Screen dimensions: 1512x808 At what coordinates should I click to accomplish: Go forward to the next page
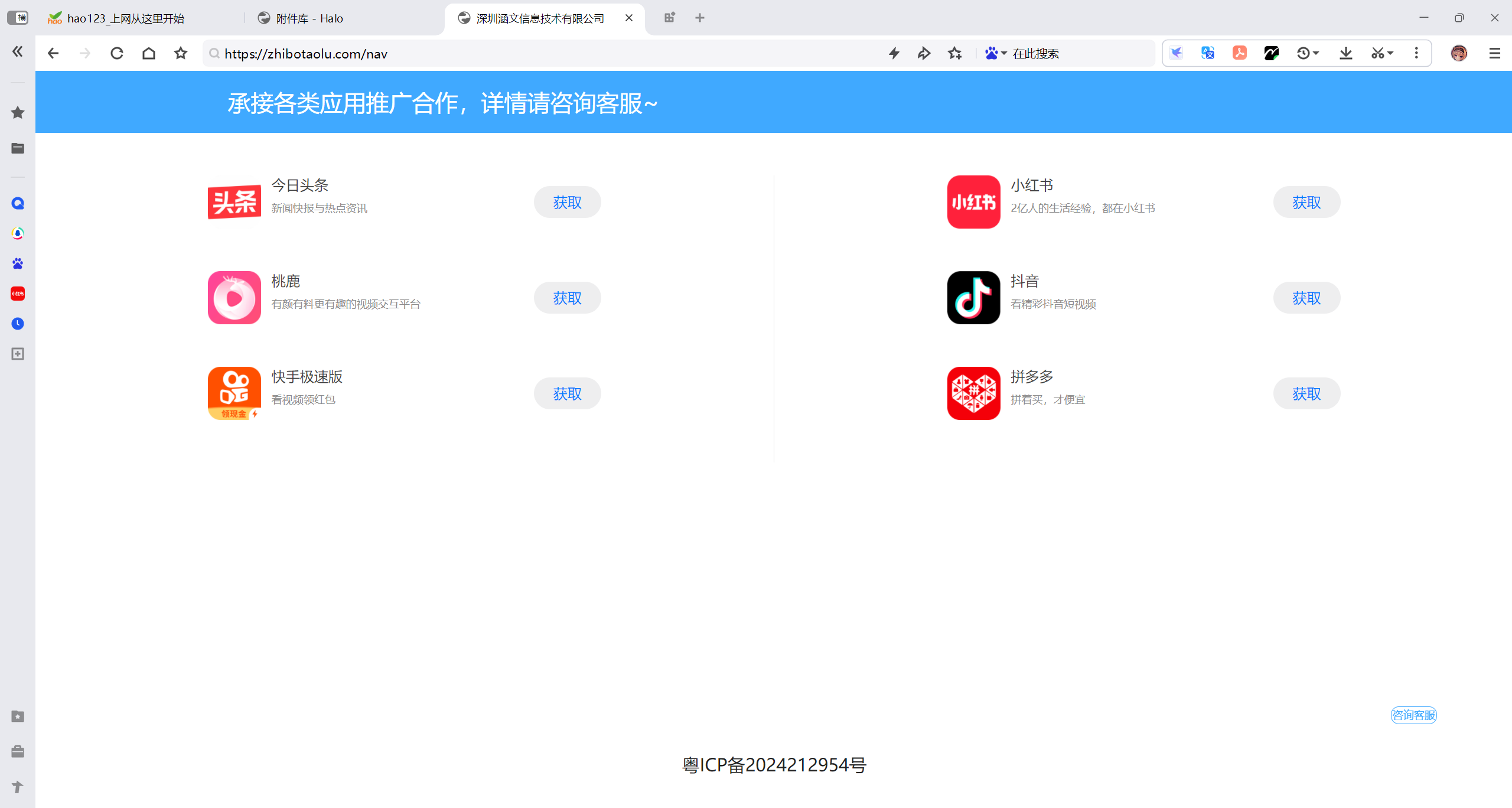[x=85, y=53]
